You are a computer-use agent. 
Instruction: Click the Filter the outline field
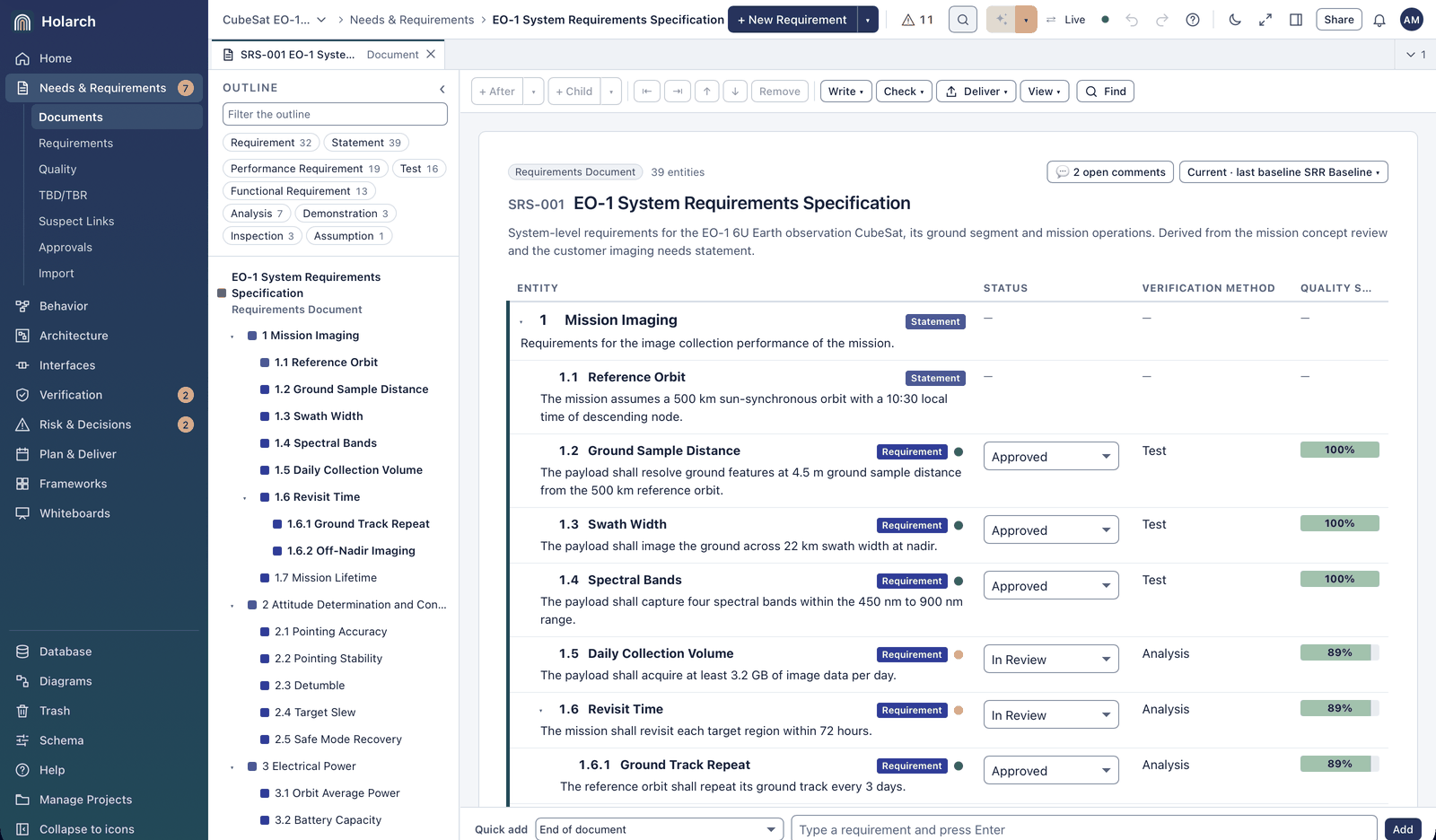[x=335, y=114]
